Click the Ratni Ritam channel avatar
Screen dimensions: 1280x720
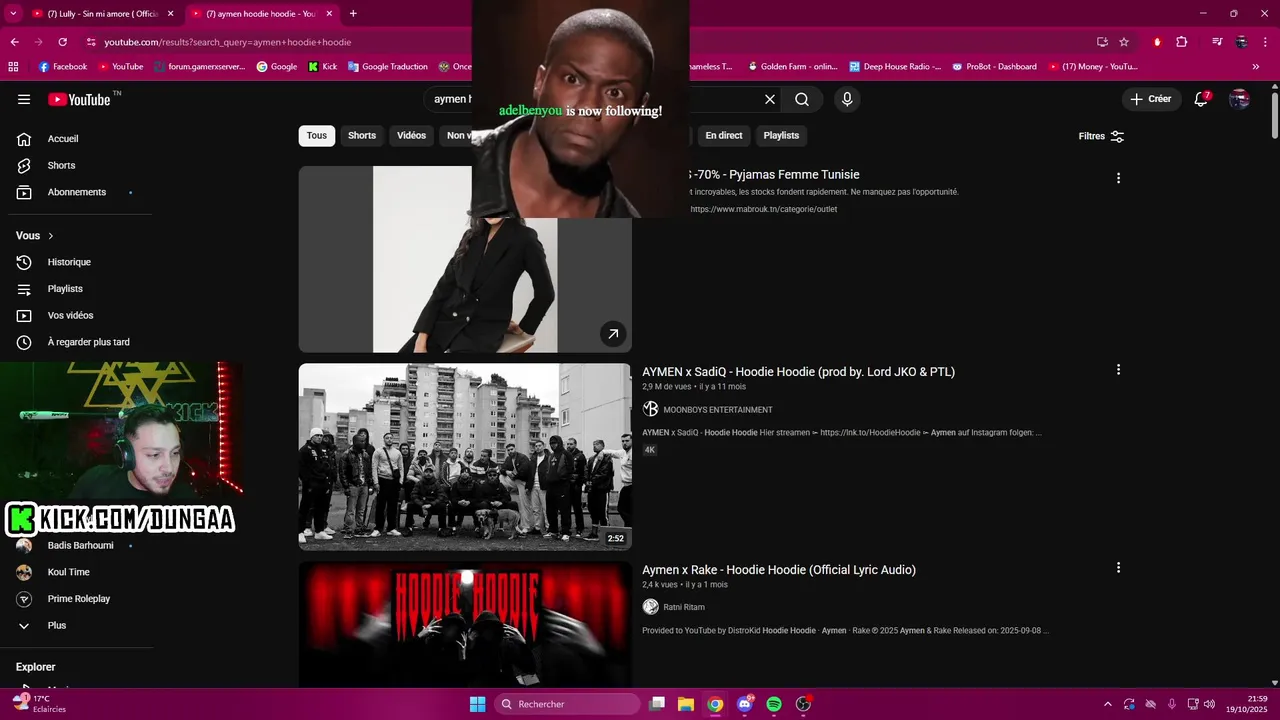point(650,607)
